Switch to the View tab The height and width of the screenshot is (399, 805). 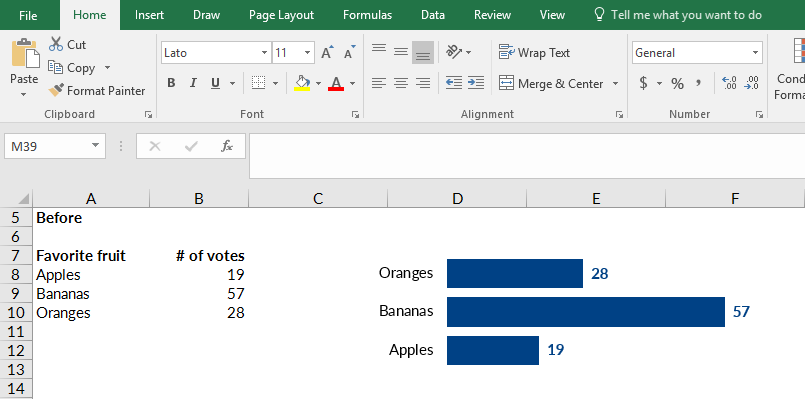(x=552, y=15)
